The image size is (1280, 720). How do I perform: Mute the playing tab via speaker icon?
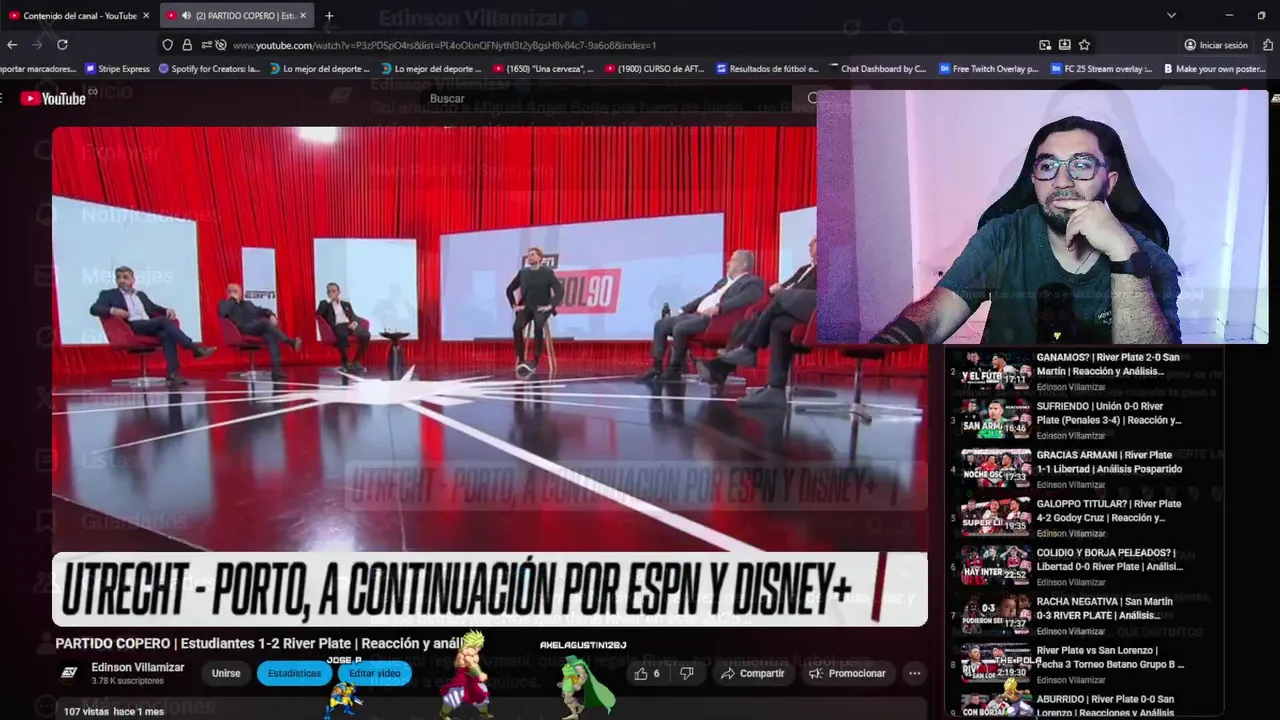pyautogui.click(x=186, y=15)
